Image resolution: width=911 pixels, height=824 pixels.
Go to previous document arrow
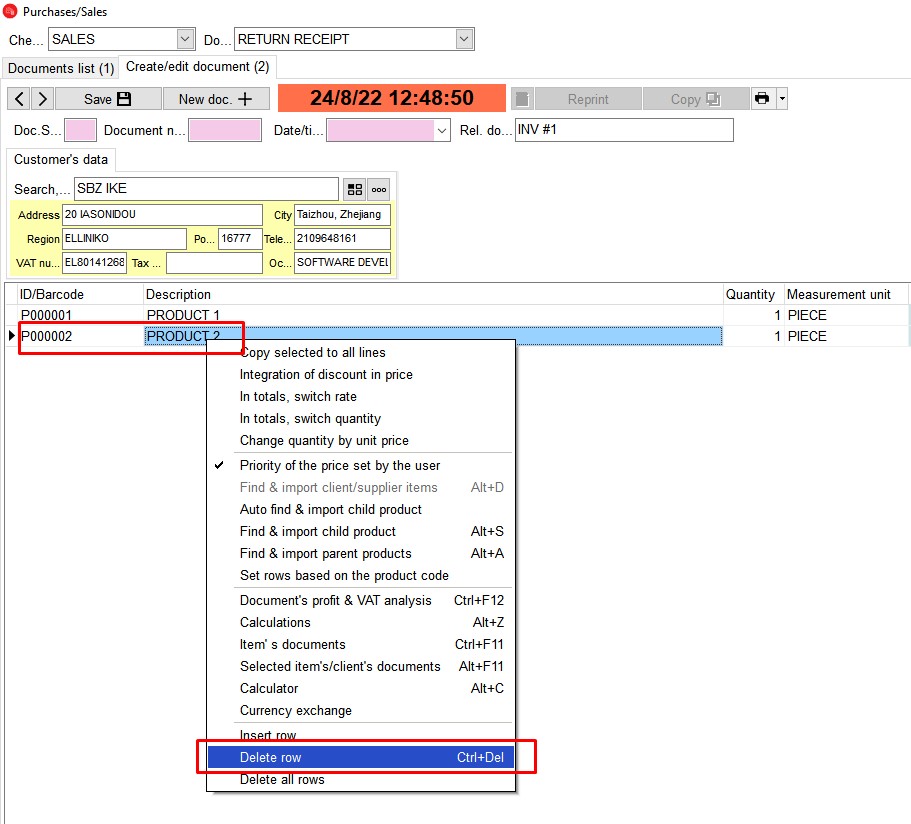point(19,99)
